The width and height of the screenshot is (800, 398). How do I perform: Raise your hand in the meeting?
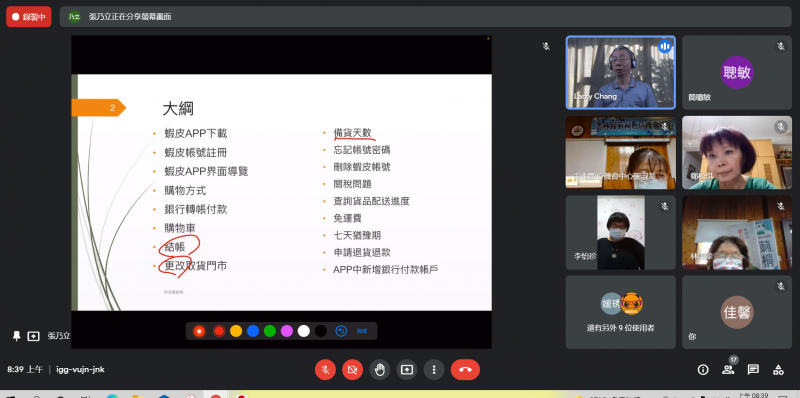coord(380,369)
